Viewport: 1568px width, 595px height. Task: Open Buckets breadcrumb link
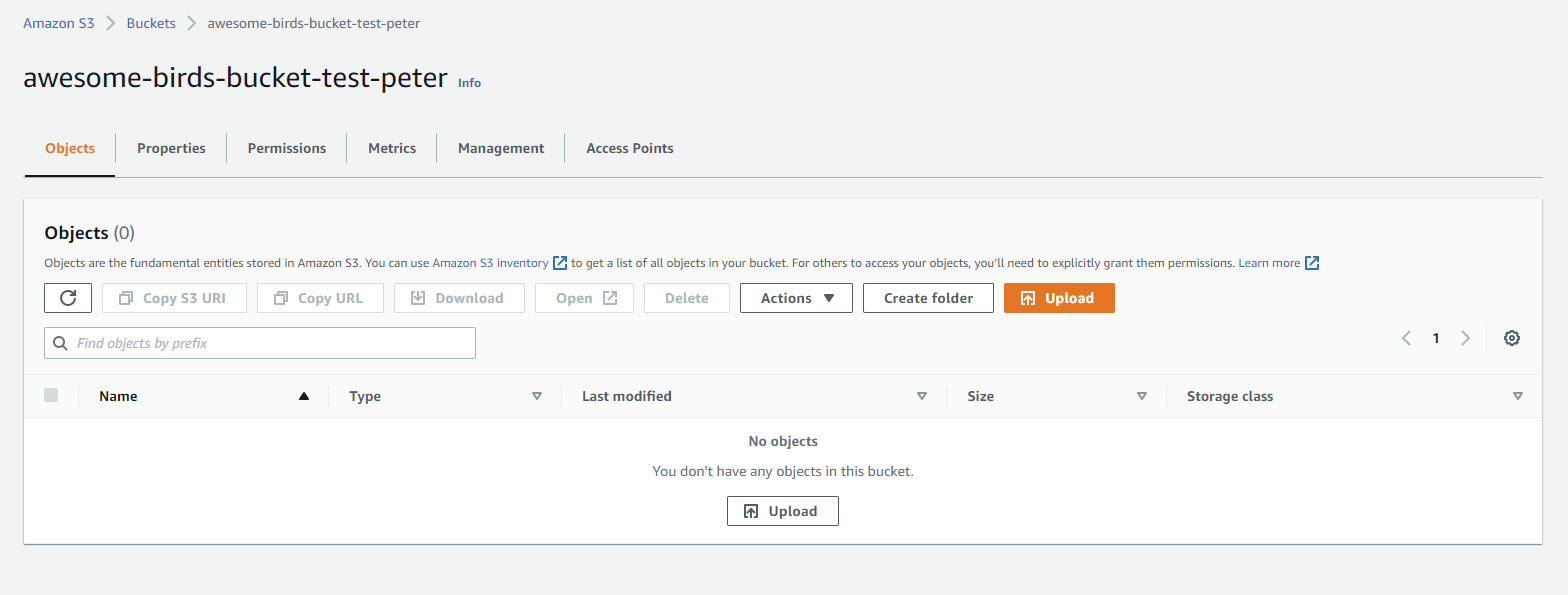tap(151, 23)
